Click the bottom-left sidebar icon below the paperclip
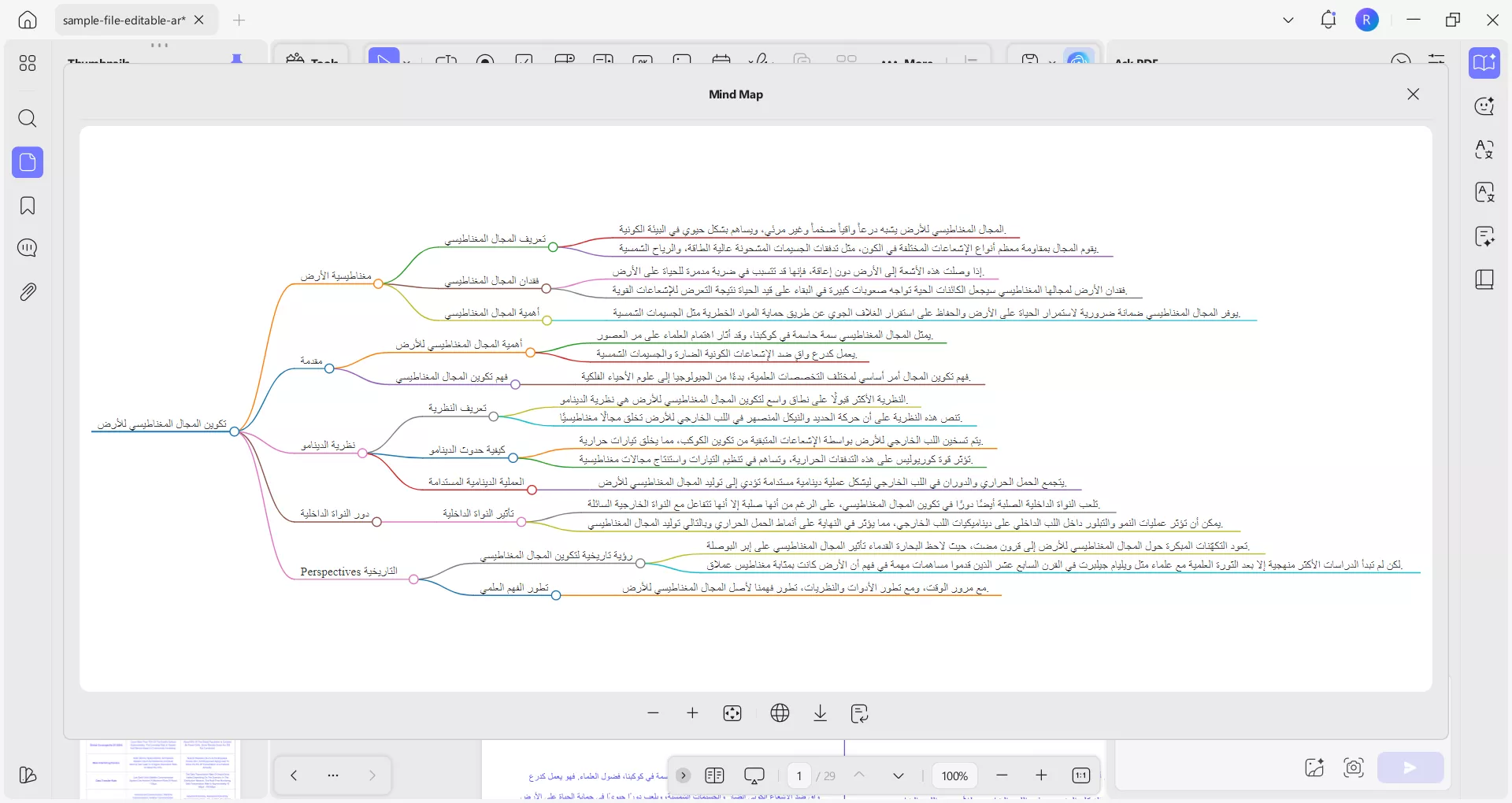The width and height of the screenshot is (1512, 803). (28, 775)
